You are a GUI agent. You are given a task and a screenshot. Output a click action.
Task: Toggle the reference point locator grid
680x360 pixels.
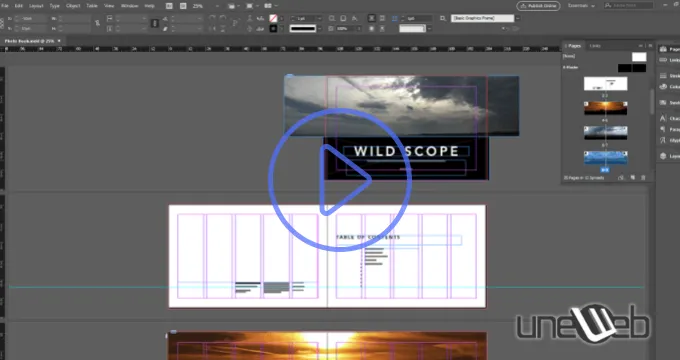point(2,23)
